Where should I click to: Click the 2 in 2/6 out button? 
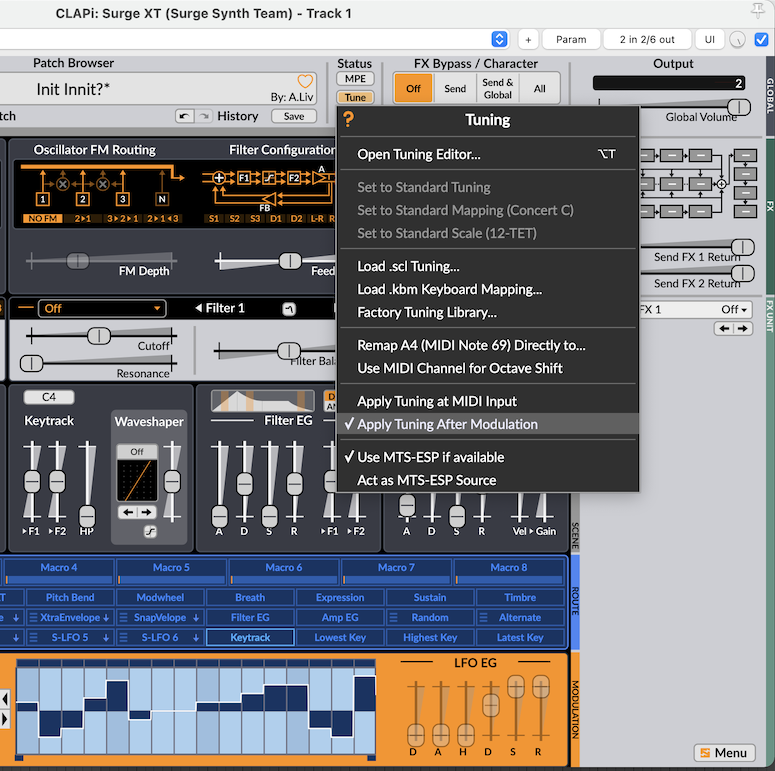tap(647, 40)
